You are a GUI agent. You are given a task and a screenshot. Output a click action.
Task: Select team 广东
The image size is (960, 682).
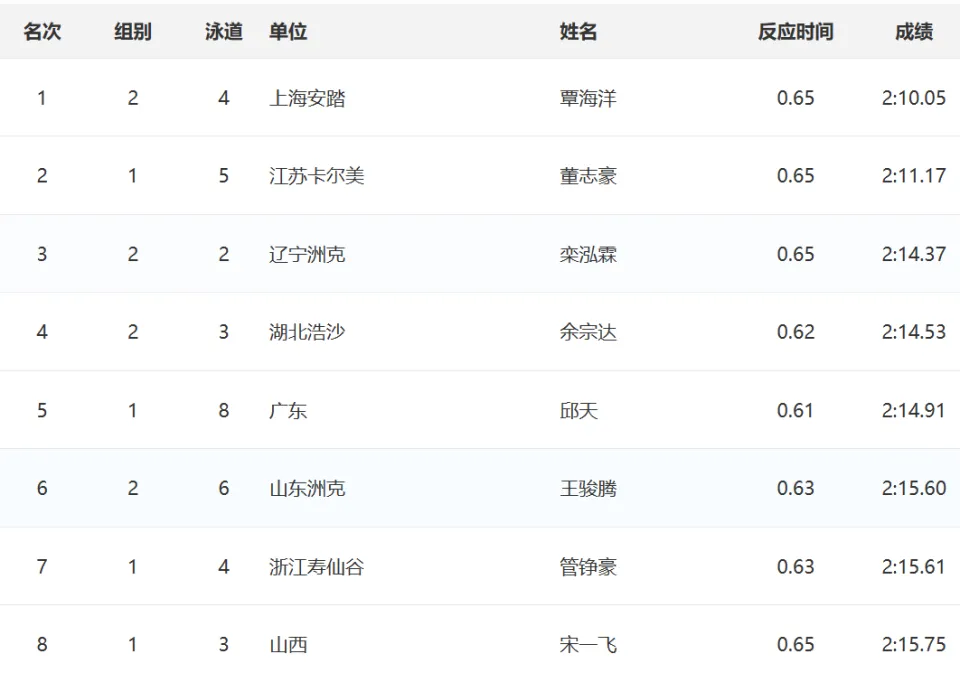[288, 410]
